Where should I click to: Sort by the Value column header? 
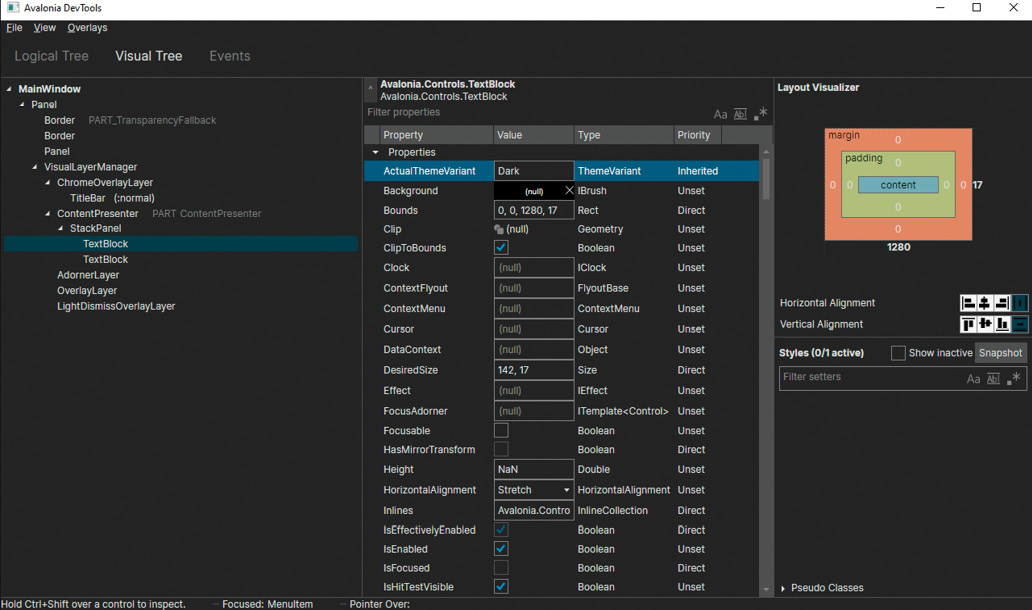(534, 135)
